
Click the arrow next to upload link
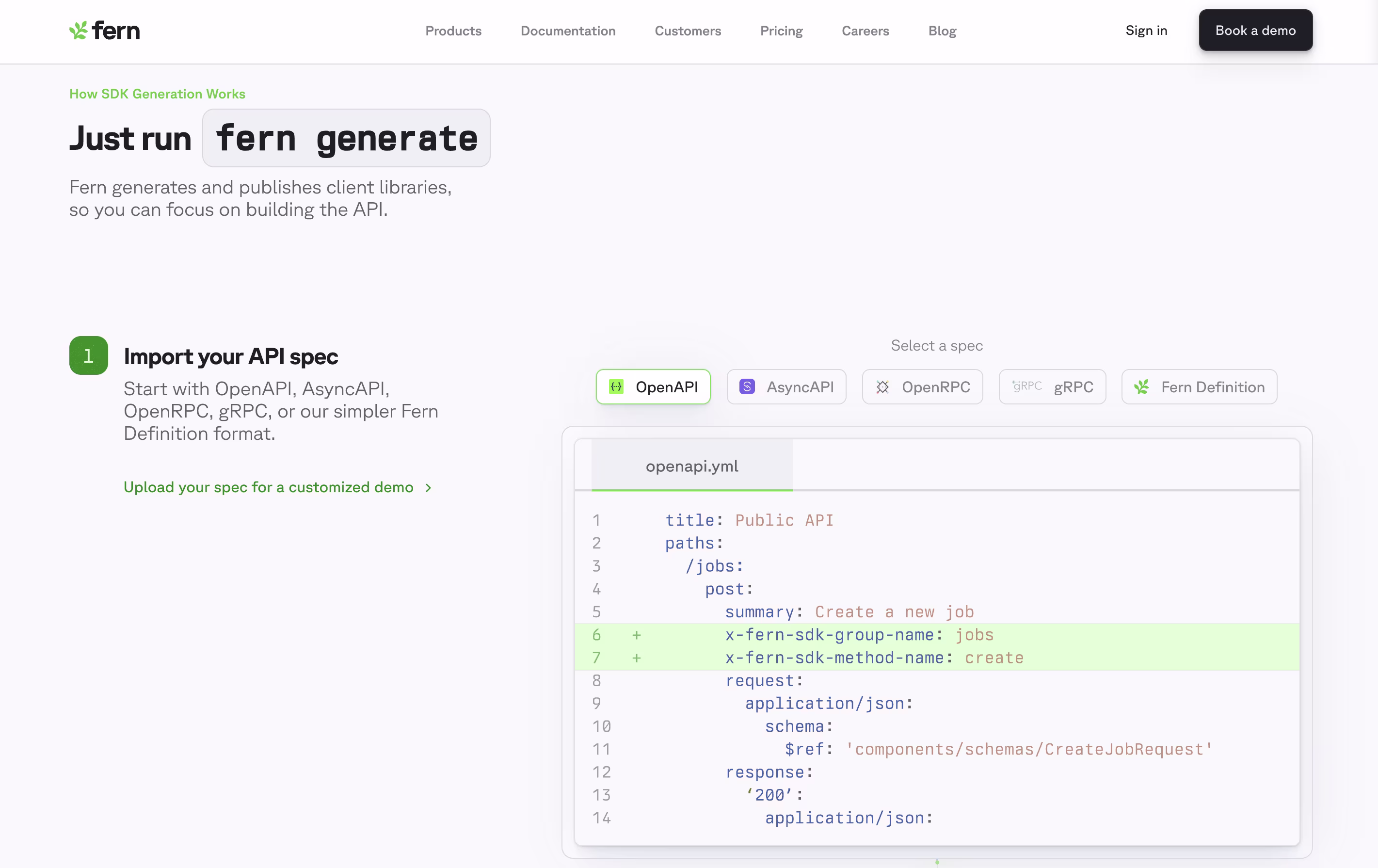coord(429,488)
